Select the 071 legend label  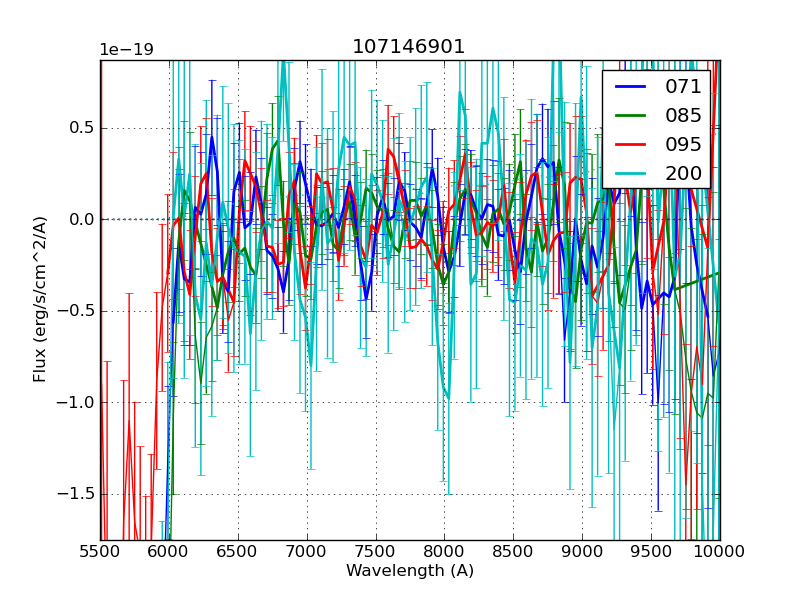[x=683, y=86]
